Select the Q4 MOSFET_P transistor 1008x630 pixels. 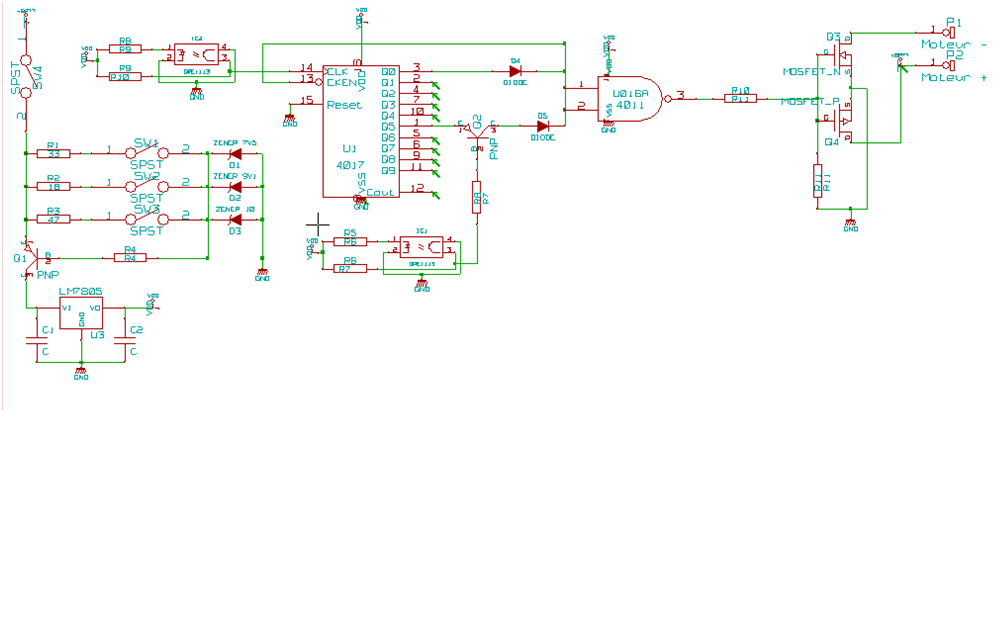pos(842,120)
